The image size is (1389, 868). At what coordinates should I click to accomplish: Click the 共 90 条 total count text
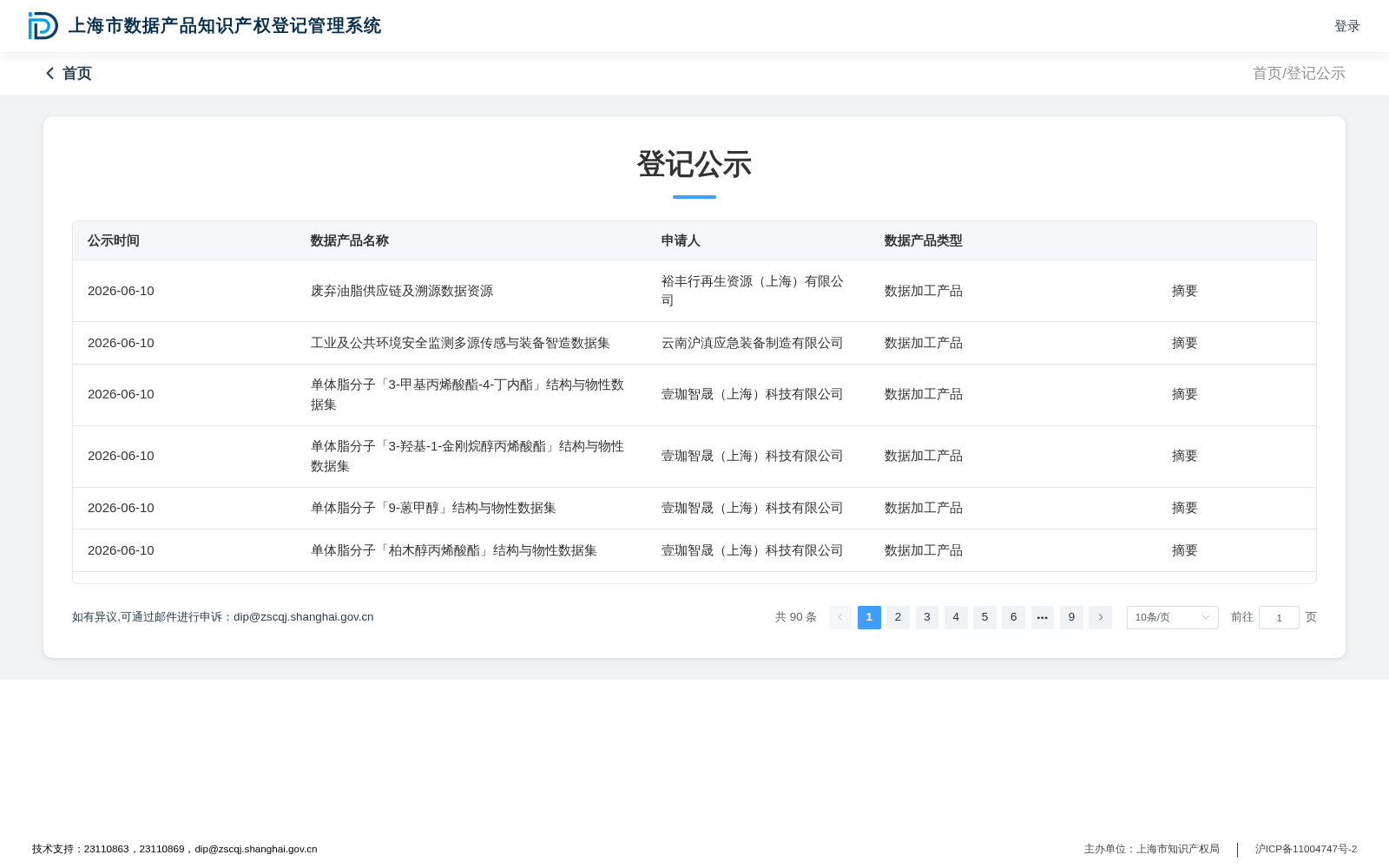(x=796, y=617)
